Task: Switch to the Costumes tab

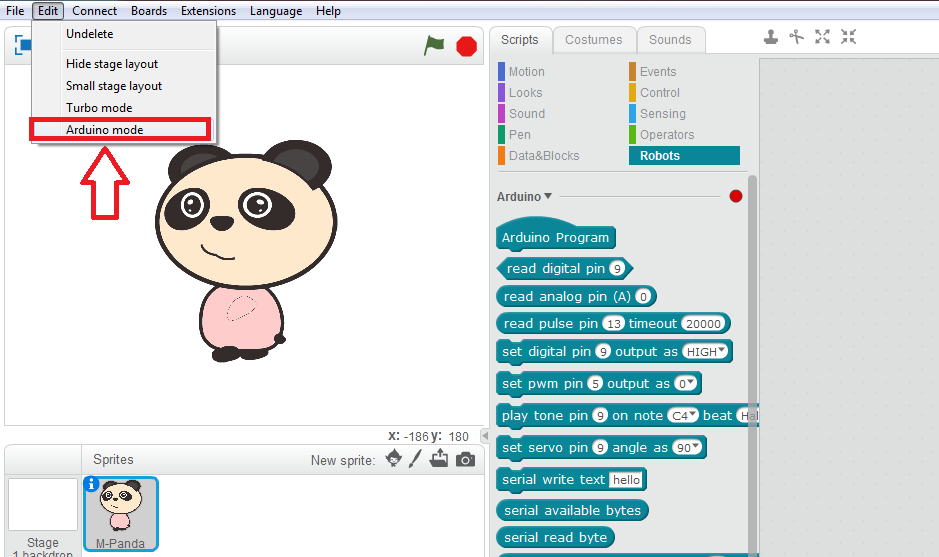Action: click(593, 40)
